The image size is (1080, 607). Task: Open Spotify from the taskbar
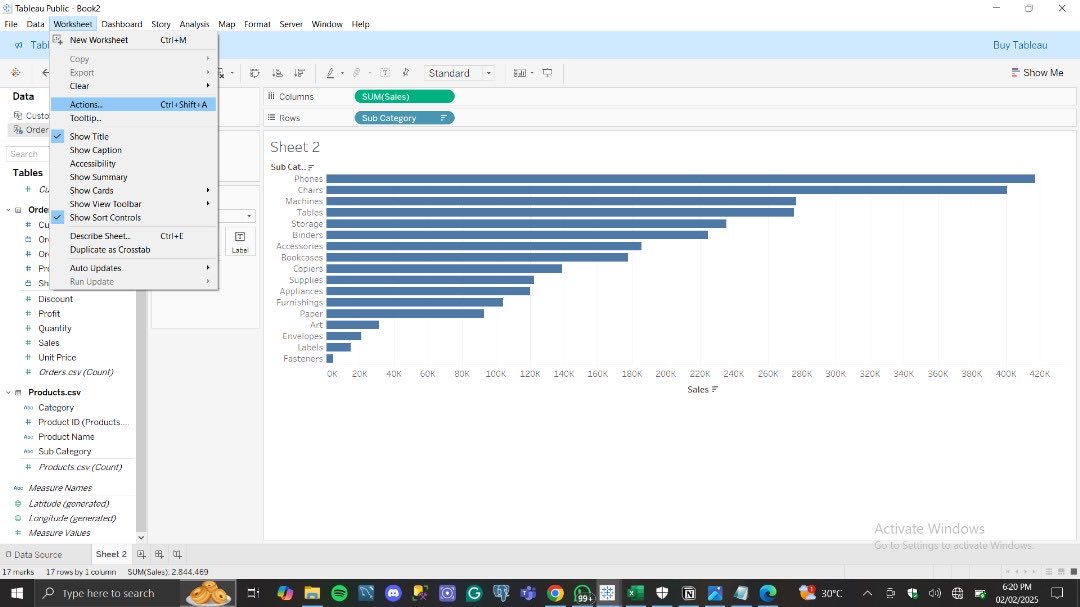click(340, 593)
